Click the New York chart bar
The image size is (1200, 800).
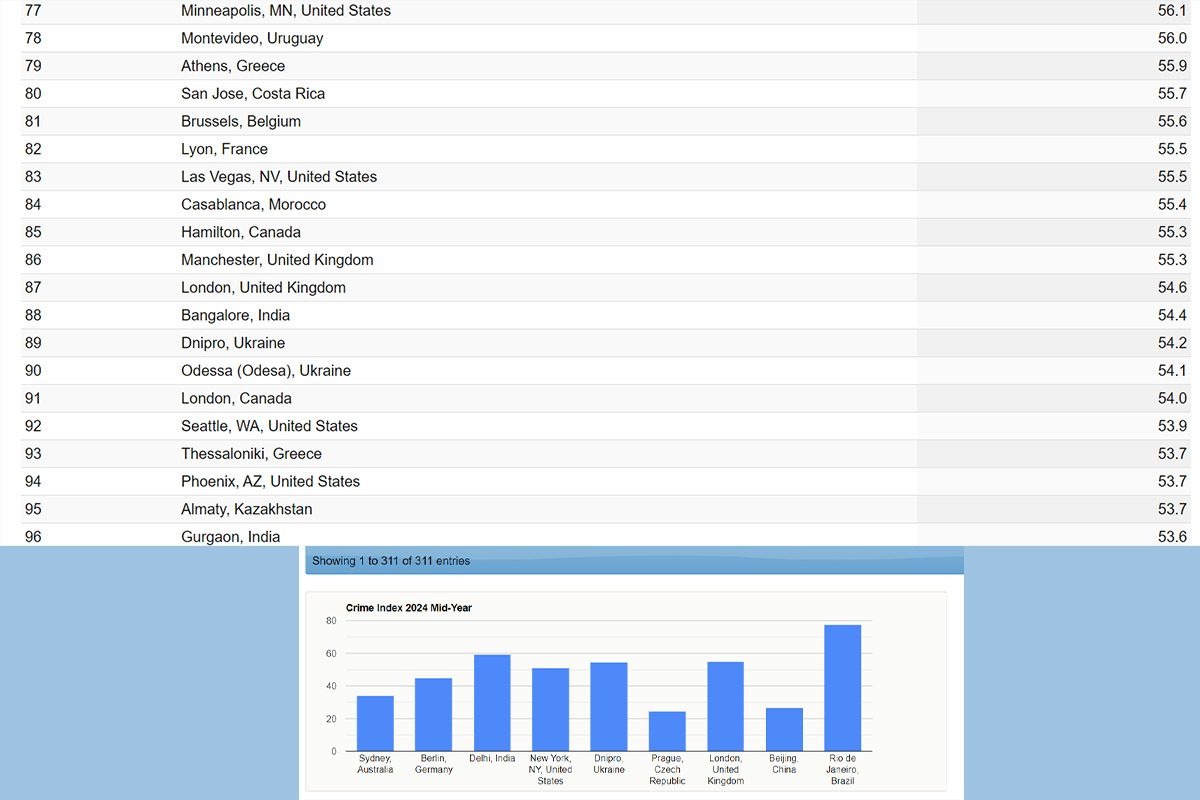[x=550, y=709]
